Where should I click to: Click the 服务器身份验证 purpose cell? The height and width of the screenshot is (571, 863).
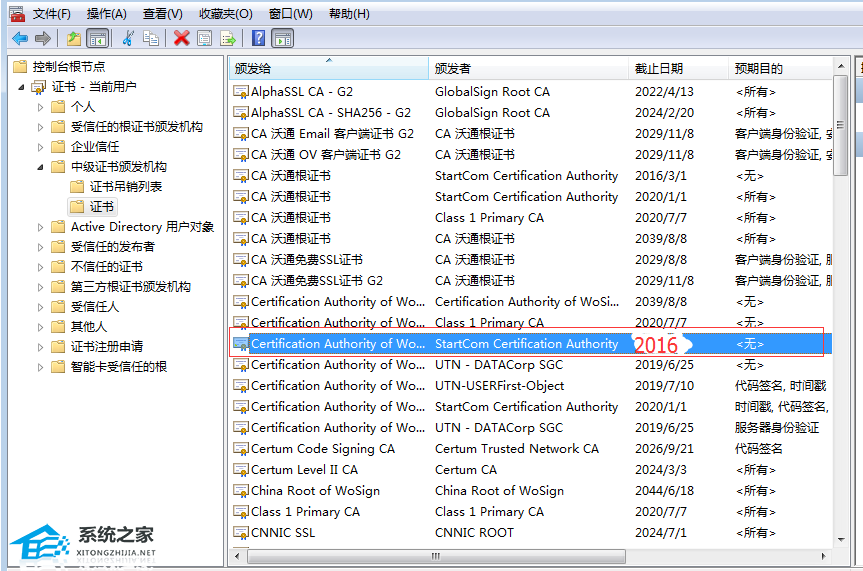[777, 428]
